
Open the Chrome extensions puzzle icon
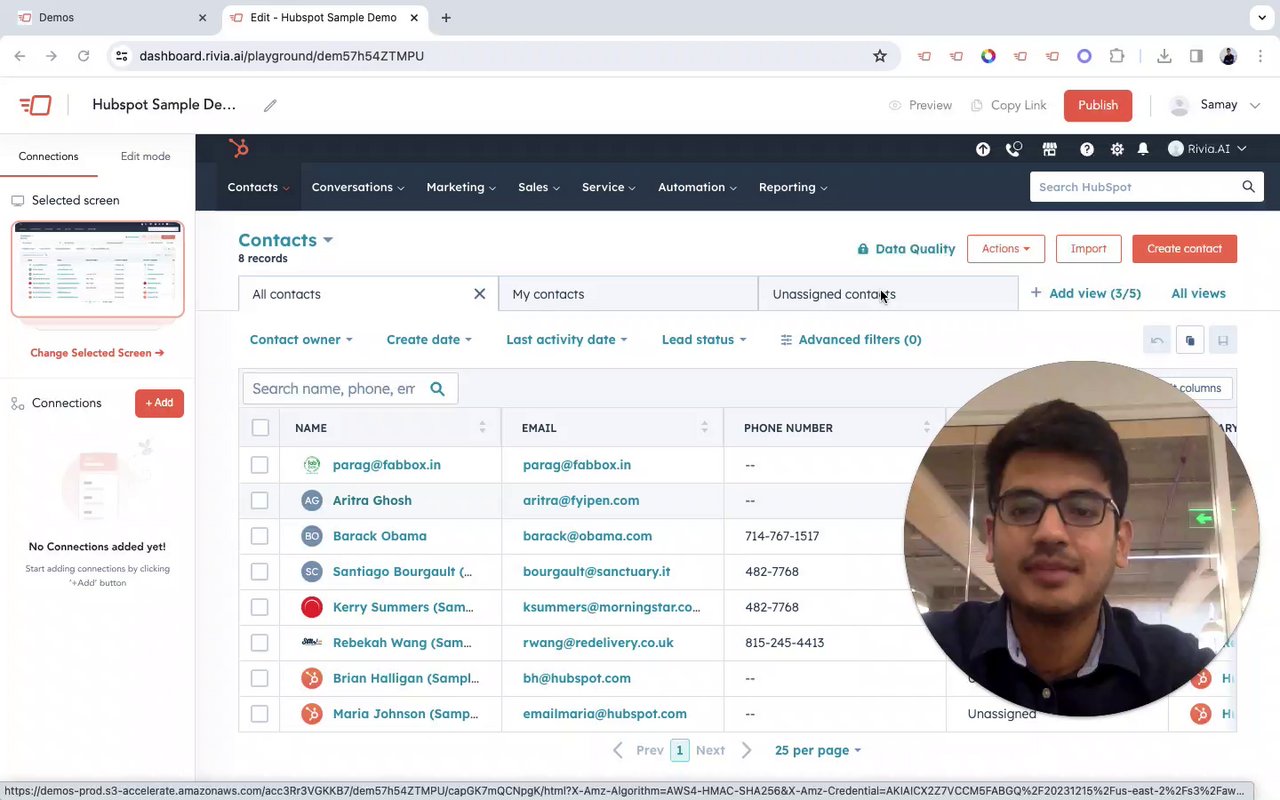[x=1117, y=56]
